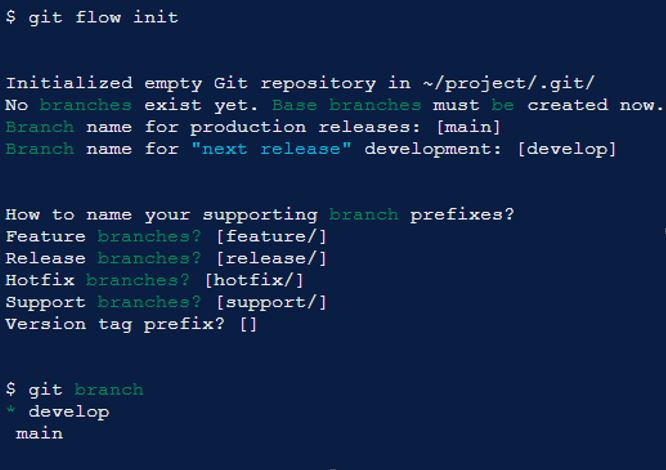Click the asterisk marking the current branch
Viewport: 666px width, 470px height.
coord(11,412)
